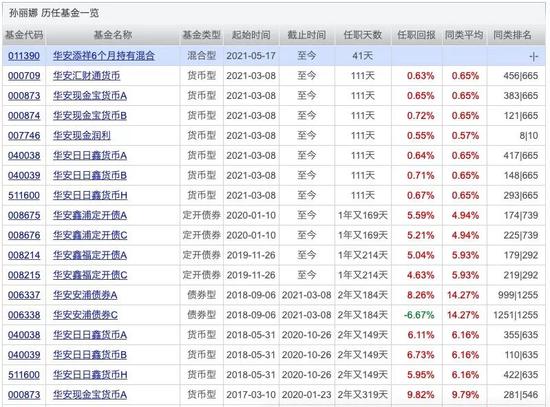Image resolution: width=550 pixels, height=407 pixels.
Task: Select the 0.57% category average cell
Action: tap(465, 136)
